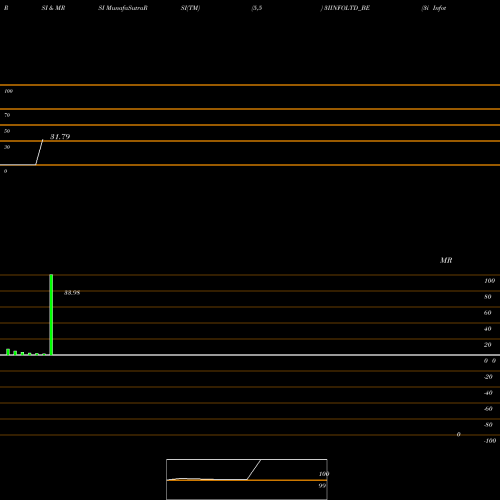Click the -100 label on MR axis
Image resolution: width=500 pixels, height=500 pixels.
(x=490, y=441)
